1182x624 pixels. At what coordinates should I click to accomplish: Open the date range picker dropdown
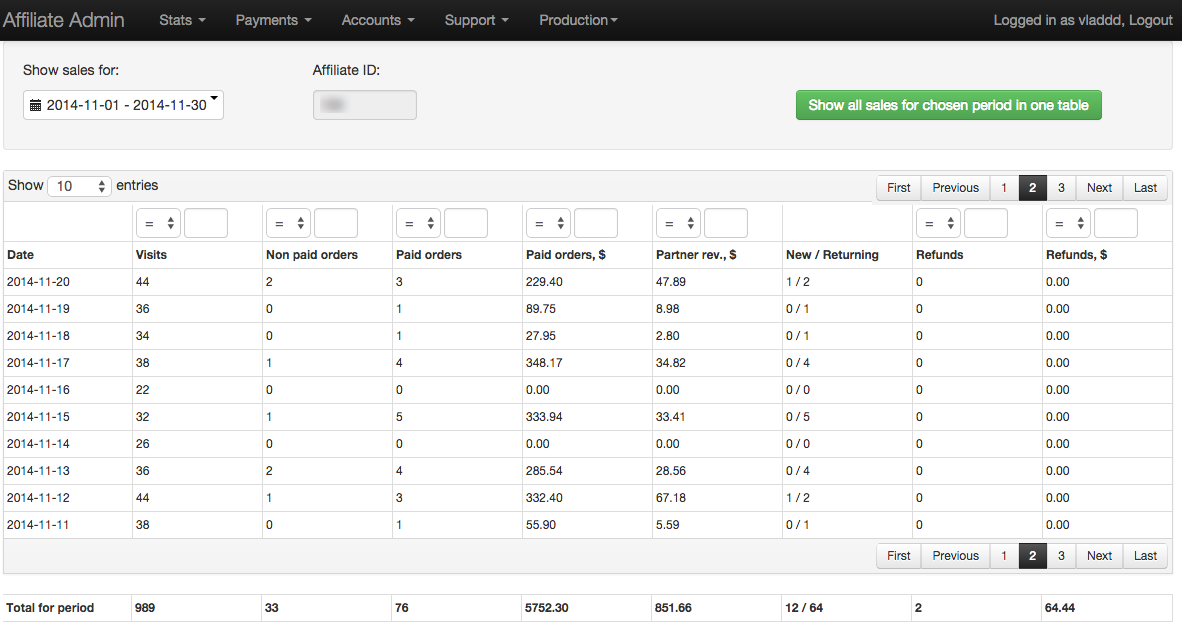[x=123, y=105]
